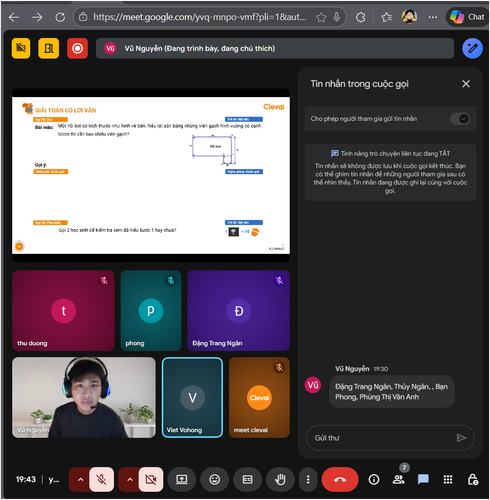
Task: Select phong participant tile
Action: tap(151, 311)
